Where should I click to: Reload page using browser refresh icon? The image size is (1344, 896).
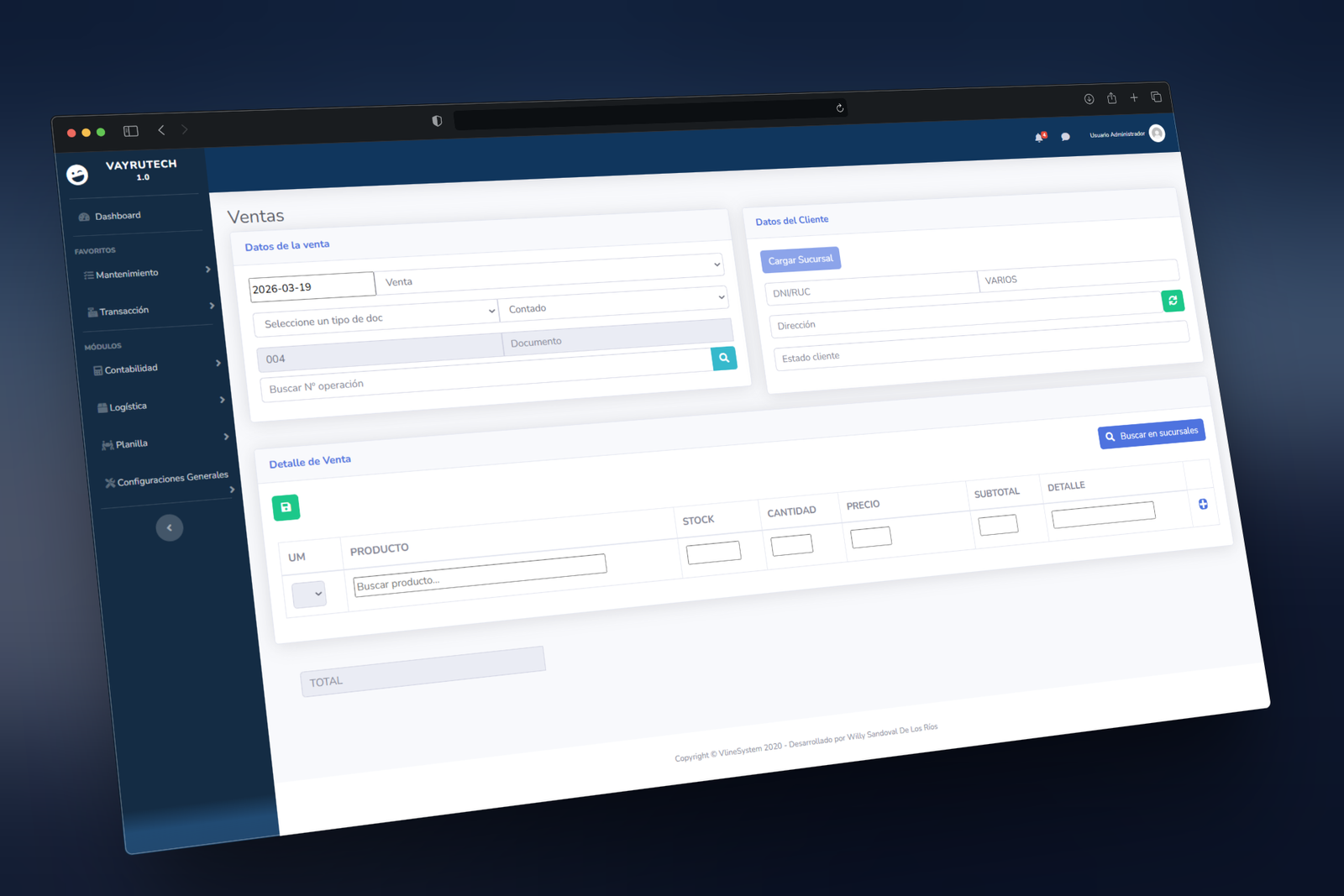839,107
